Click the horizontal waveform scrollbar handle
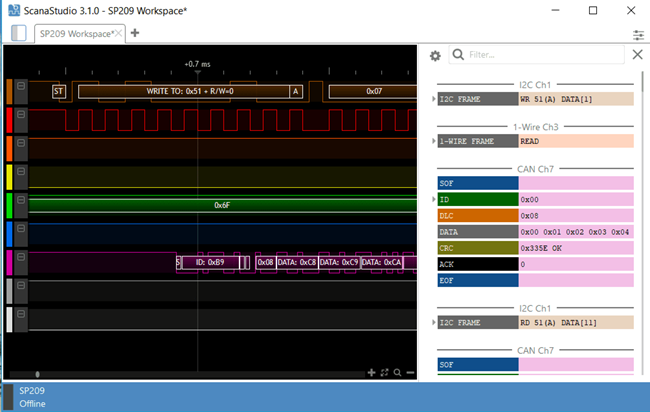 (x=37, y=374)
